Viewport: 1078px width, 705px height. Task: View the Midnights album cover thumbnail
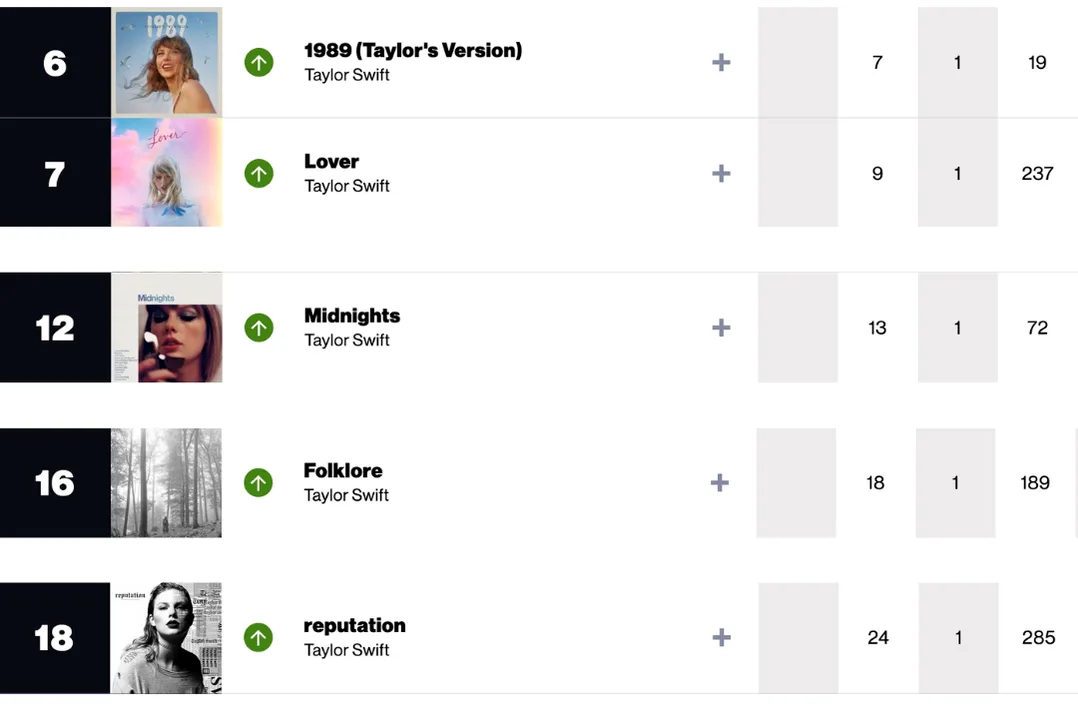(x=167, y=328)
